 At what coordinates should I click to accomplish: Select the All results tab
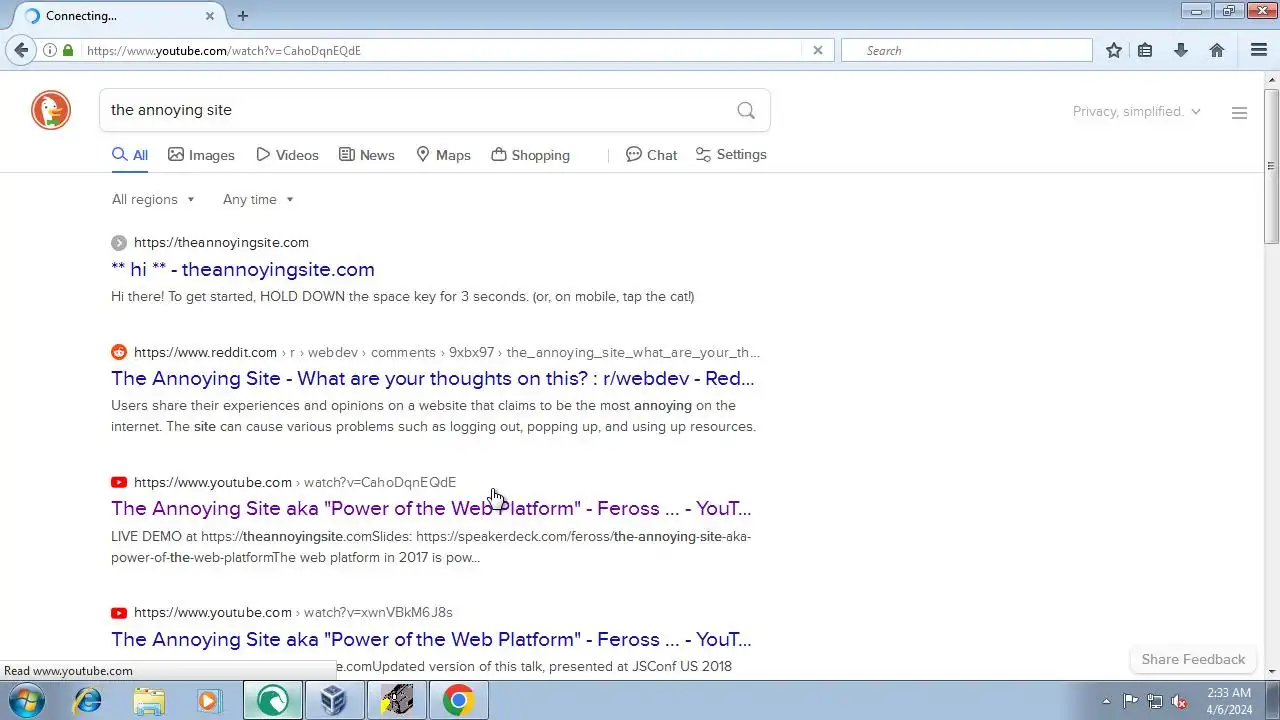tap(130, 155)
